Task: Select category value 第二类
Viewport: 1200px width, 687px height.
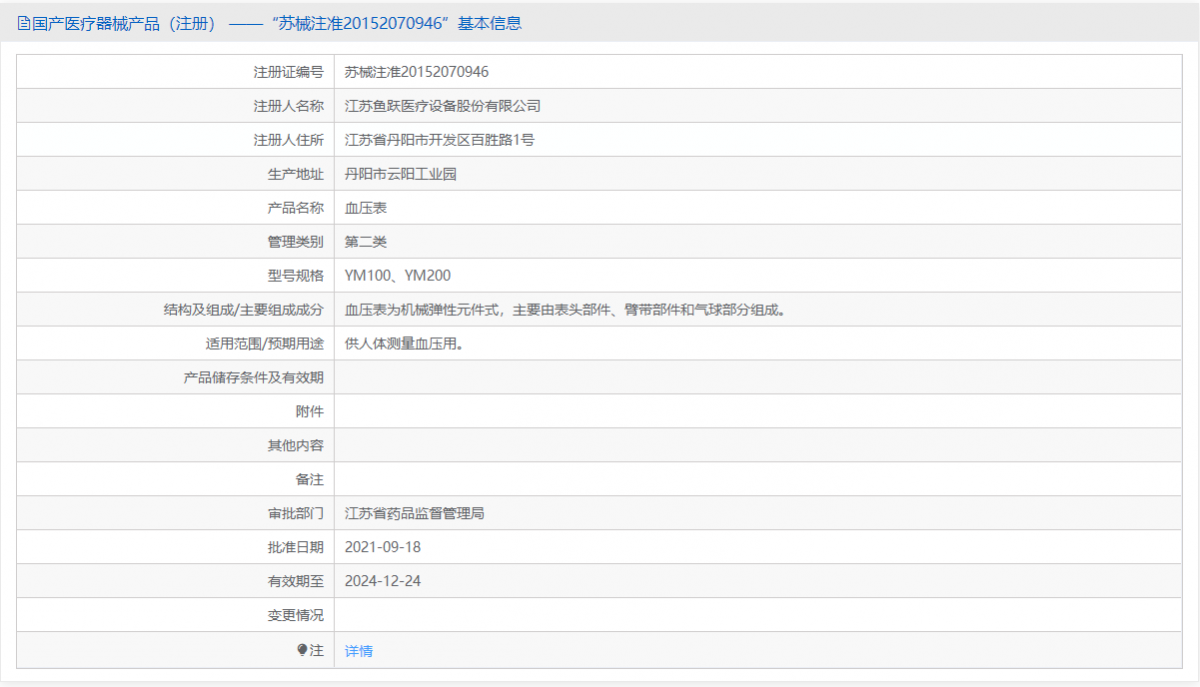Action: pos(366,242)
